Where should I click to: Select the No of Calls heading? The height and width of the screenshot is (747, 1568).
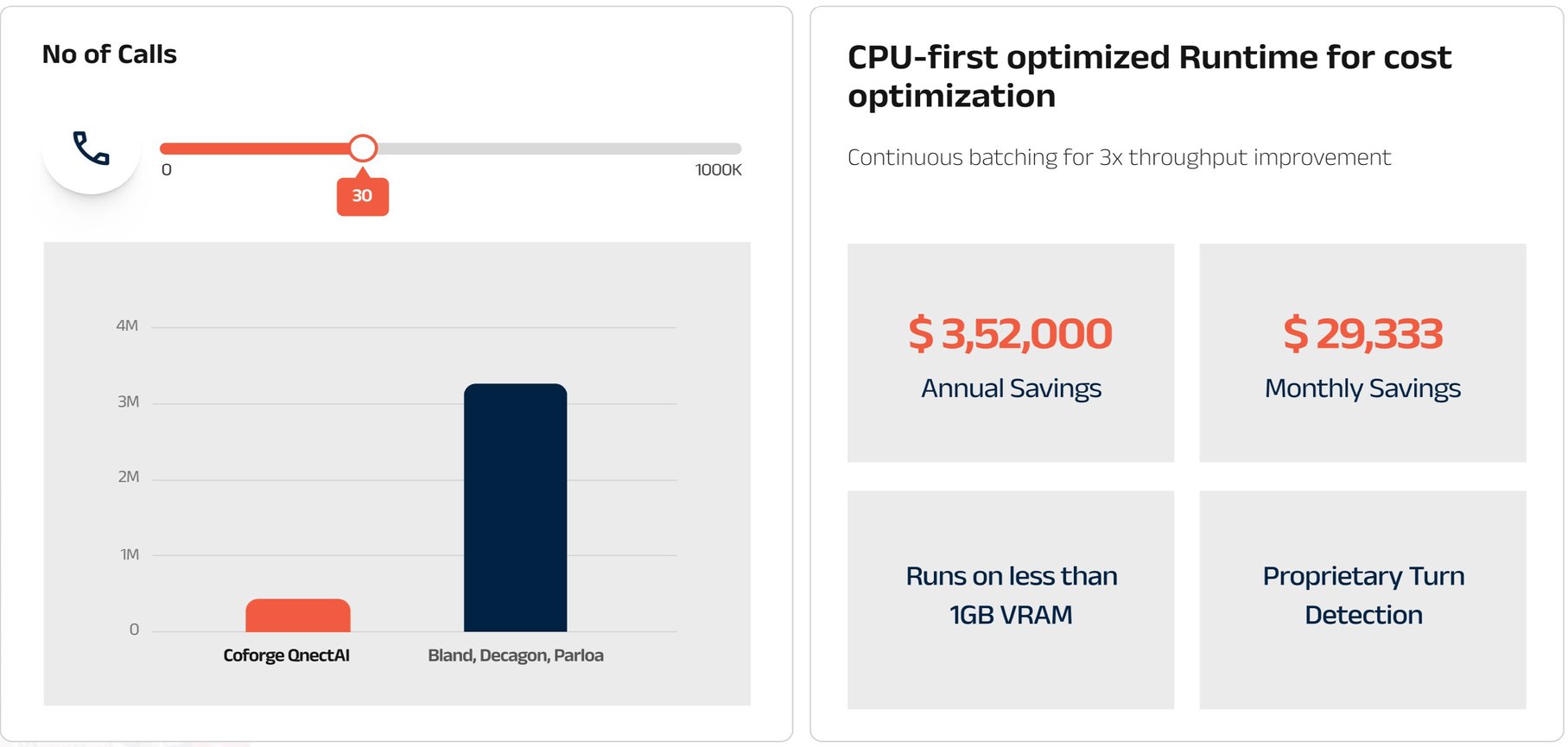coord(110,54)
